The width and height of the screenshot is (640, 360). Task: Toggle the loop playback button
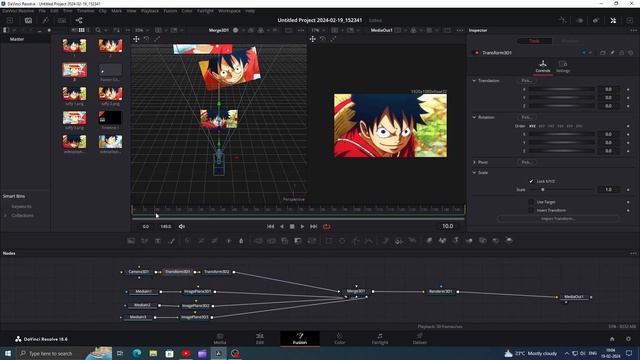coord(327,227)
